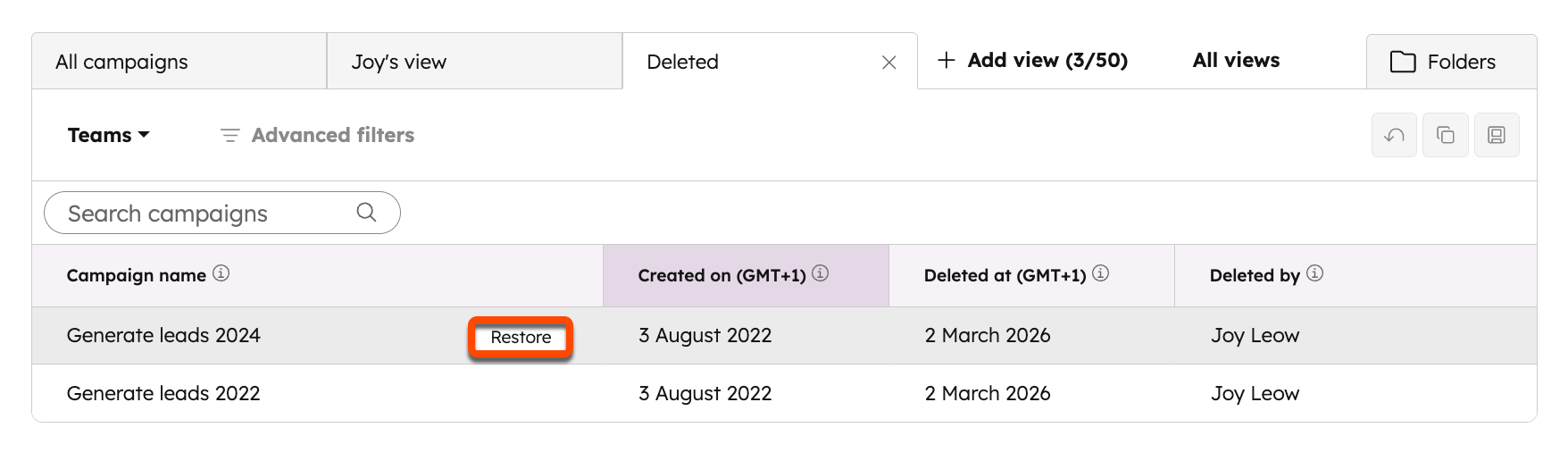This screenshot has width=1568, height=461.
Task: Select the Generate leads 2022 row
Action: 163,393
